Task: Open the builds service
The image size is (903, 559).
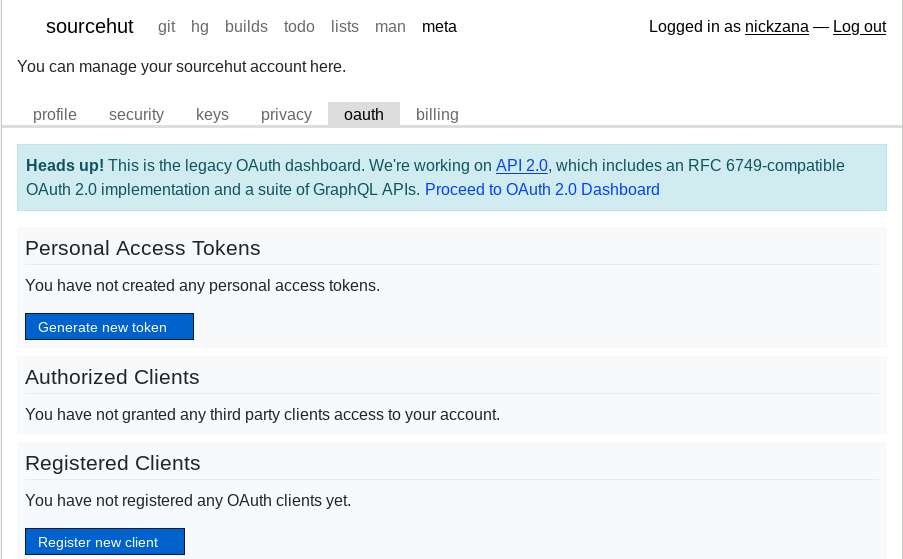Action: point(246,26)
